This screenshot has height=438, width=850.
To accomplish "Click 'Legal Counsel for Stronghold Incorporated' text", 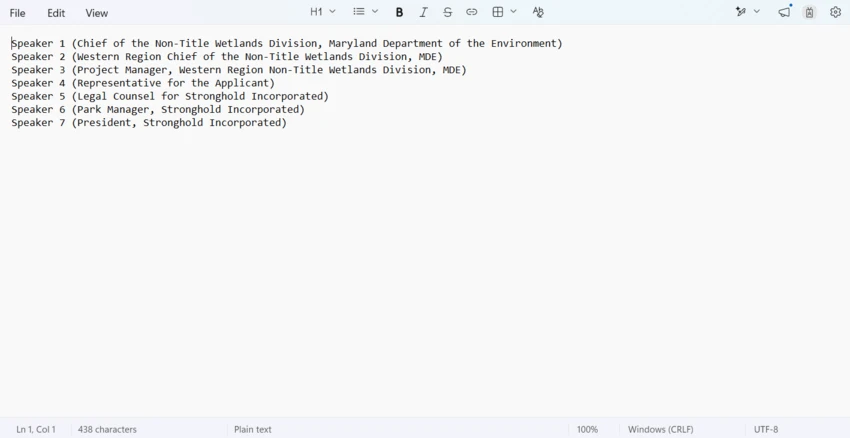I will click(x=200, y=96).
